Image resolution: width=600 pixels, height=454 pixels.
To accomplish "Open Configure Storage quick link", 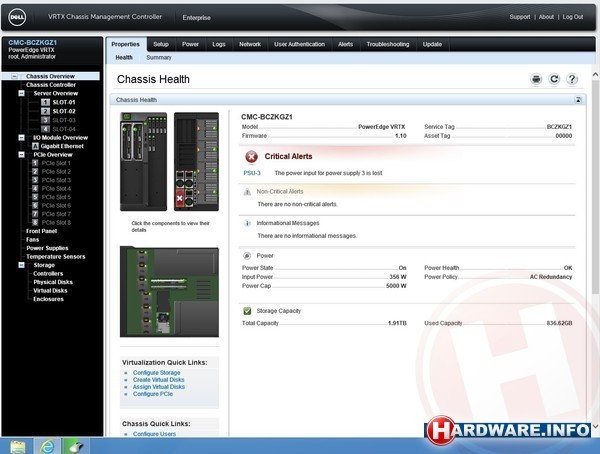I will tap(157, 372).
